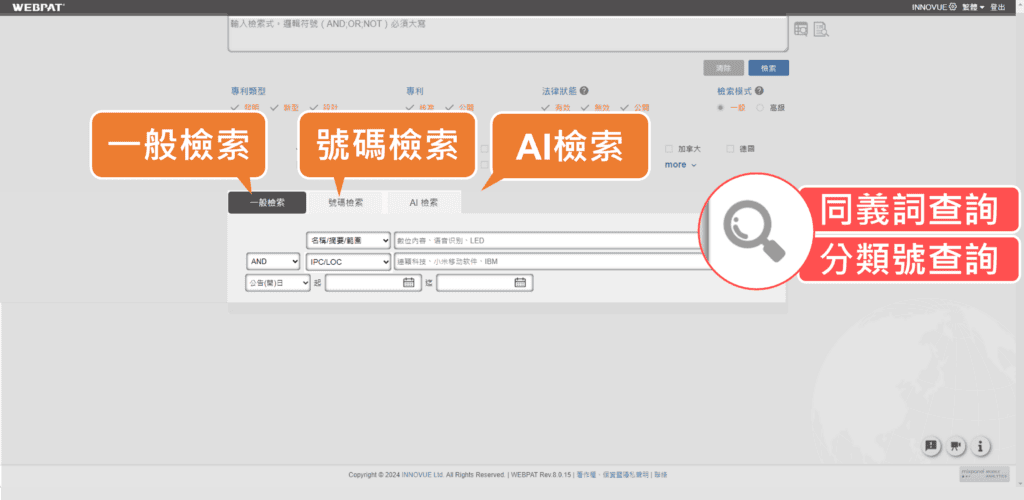Switch to the 號碼檢索 tab

tap(345, 202)
